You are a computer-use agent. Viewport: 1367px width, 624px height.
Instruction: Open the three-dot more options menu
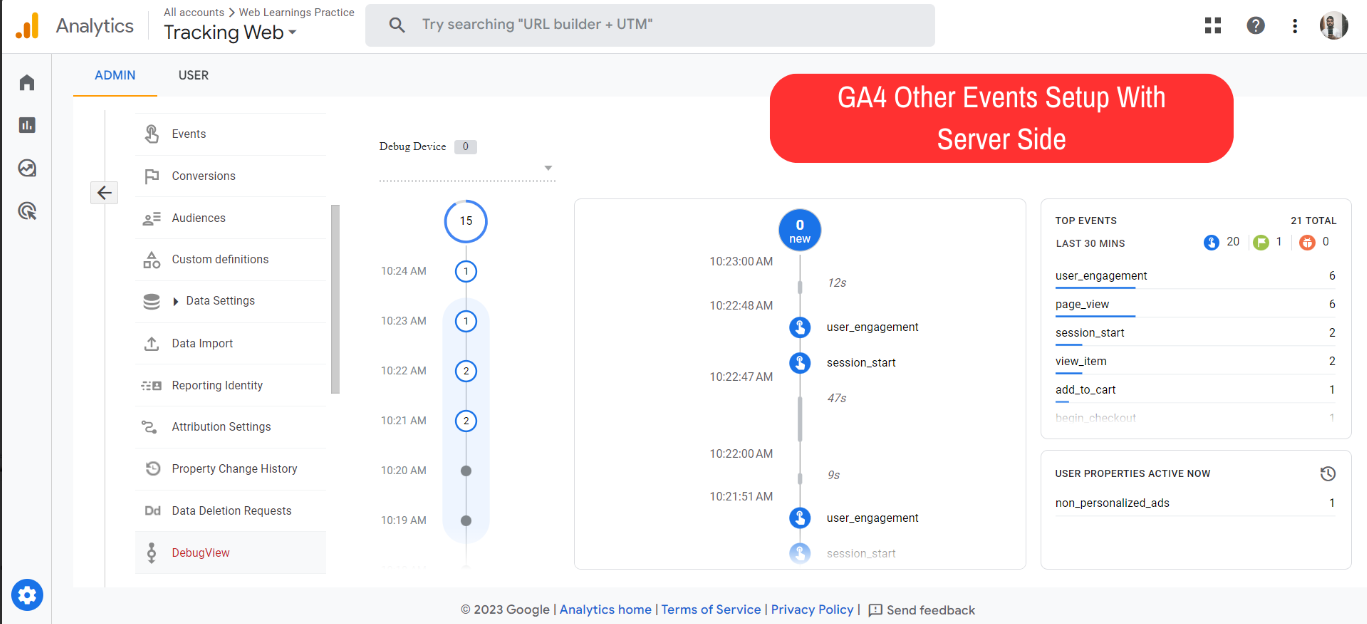[1295, 26]
